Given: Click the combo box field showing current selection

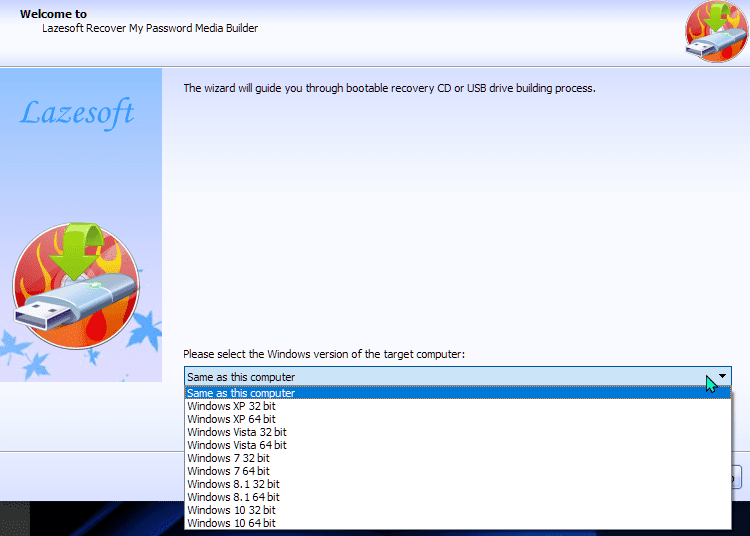Looking at the screenshot, I should [458, 376].
